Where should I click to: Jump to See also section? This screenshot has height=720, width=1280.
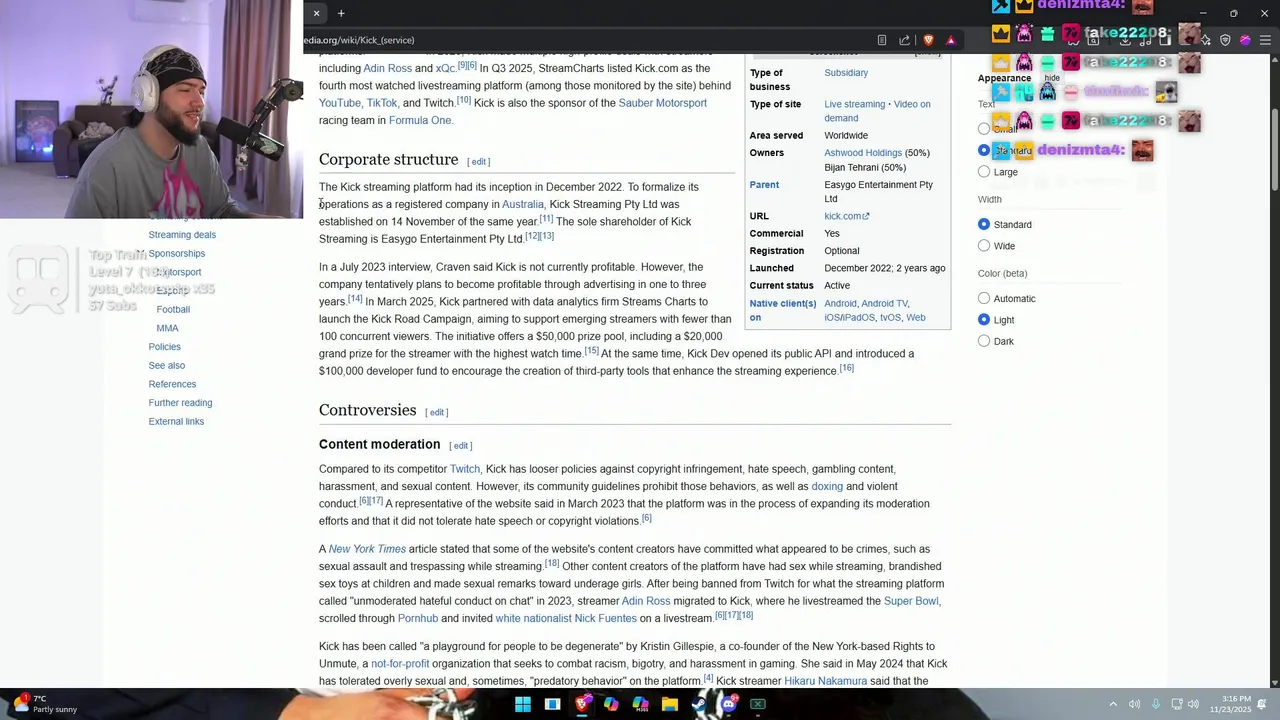[167, 365]
